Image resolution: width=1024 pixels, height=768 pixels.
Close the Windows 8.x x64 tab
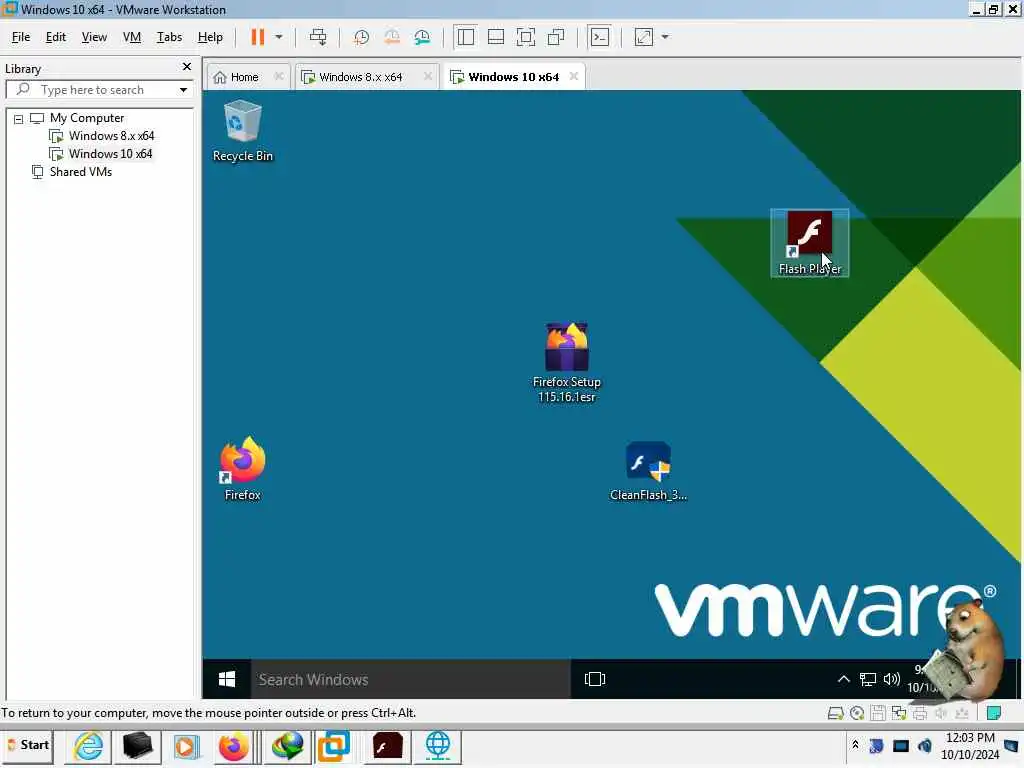[428, 76]
